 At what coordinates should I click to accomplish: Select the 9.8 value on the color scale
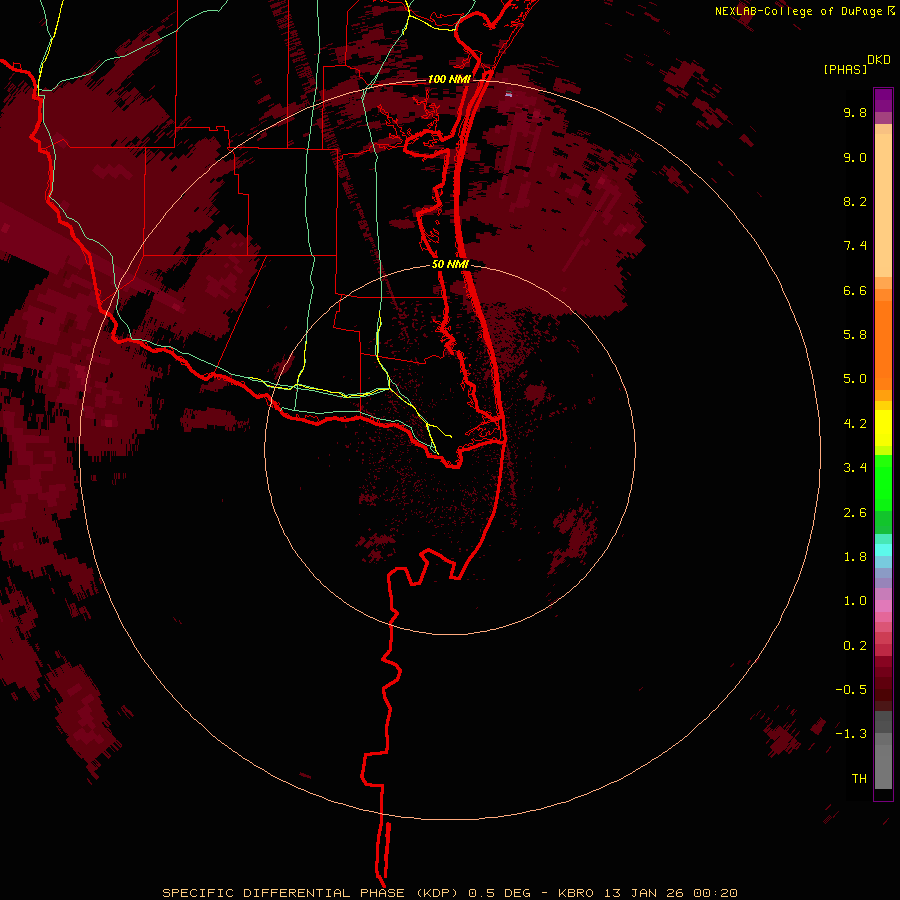(x=855, y=112)
